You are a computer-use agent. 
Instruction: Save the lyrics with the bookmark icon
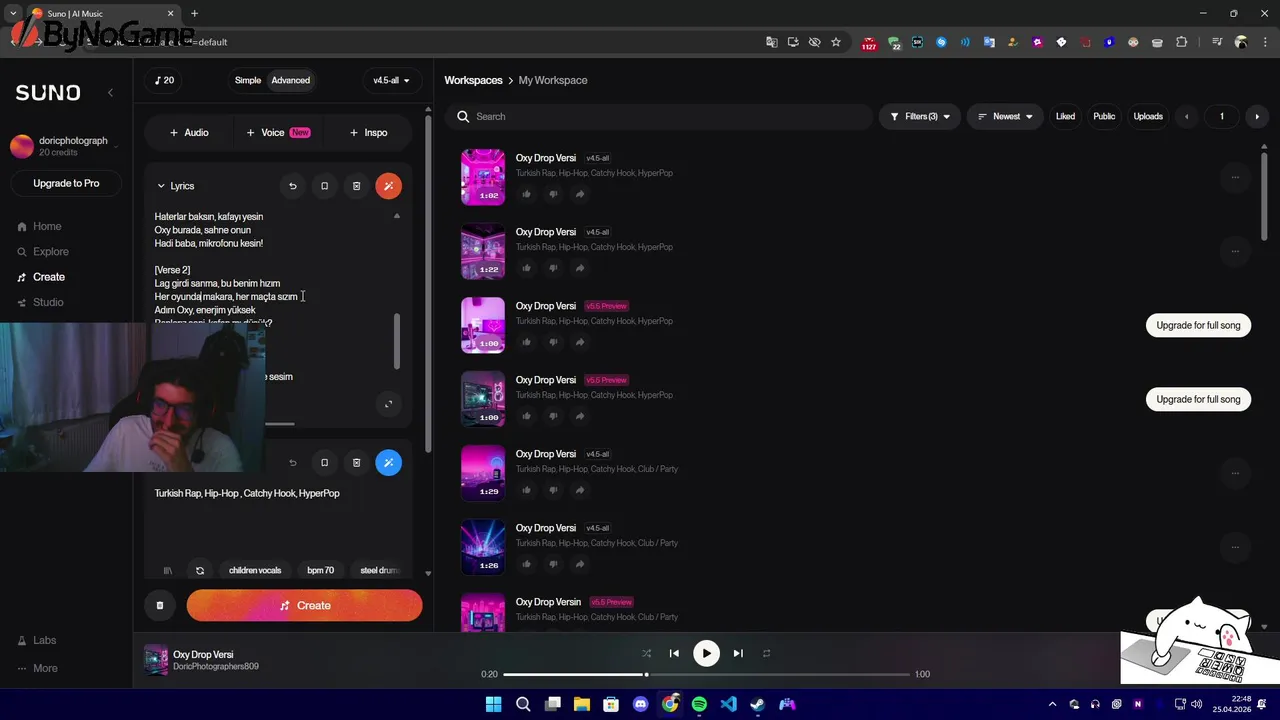click(324, 186)
